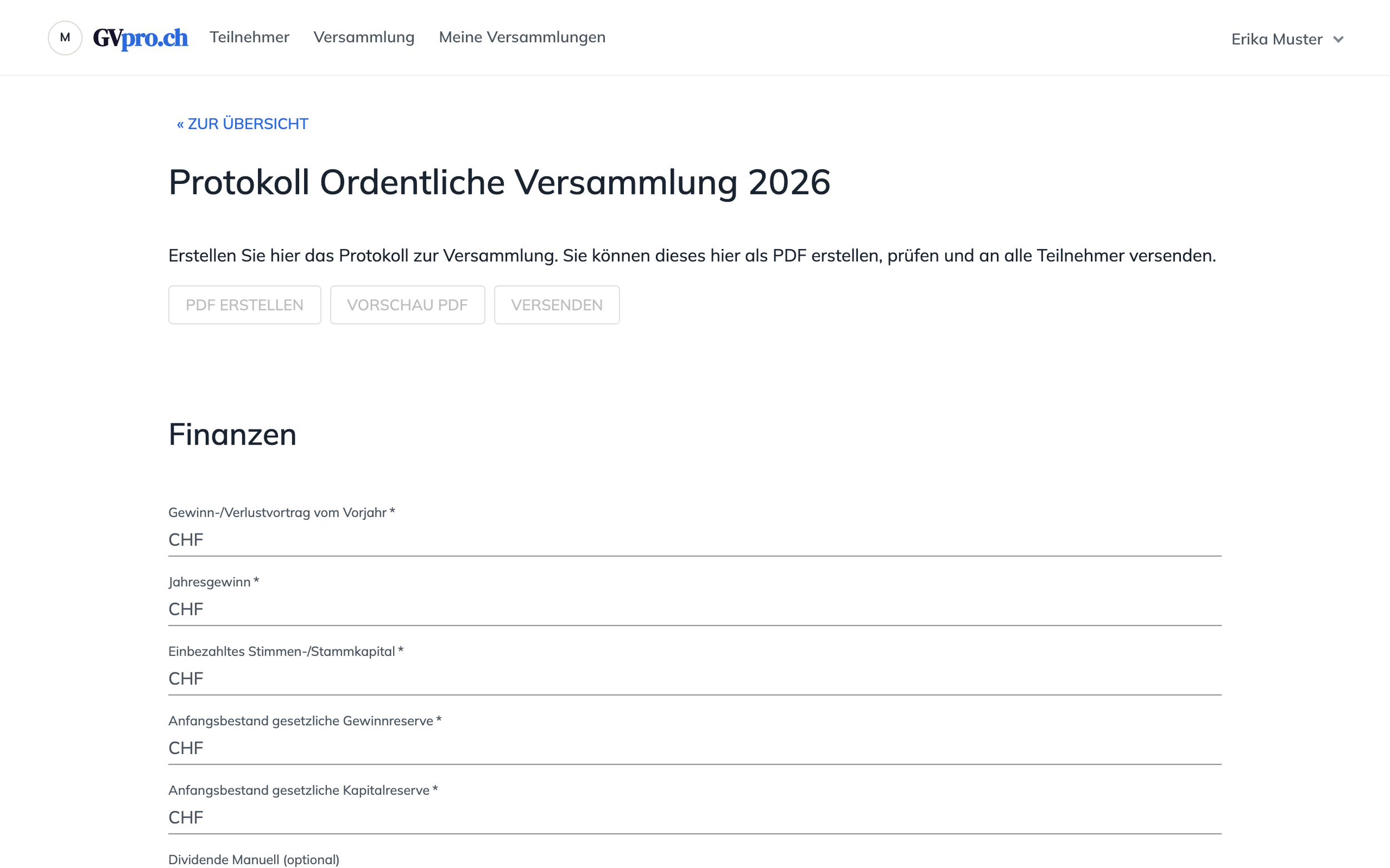Open the GVpro.ch logo home link

click(x=141, y=38)
